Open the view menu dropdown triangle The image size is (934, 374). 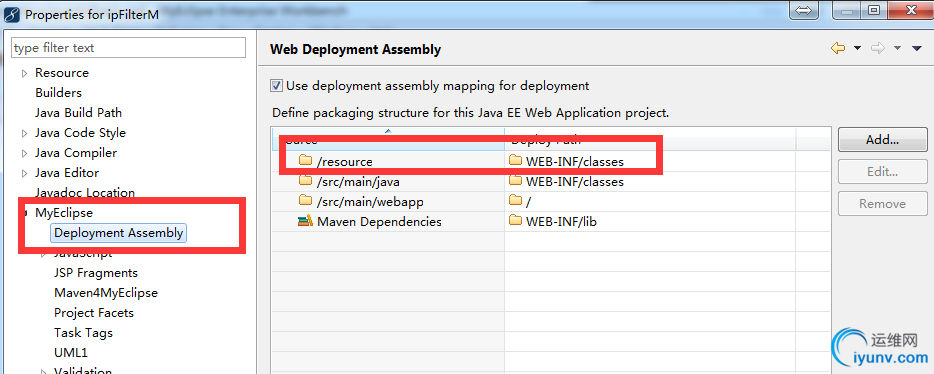click(917, 48)
